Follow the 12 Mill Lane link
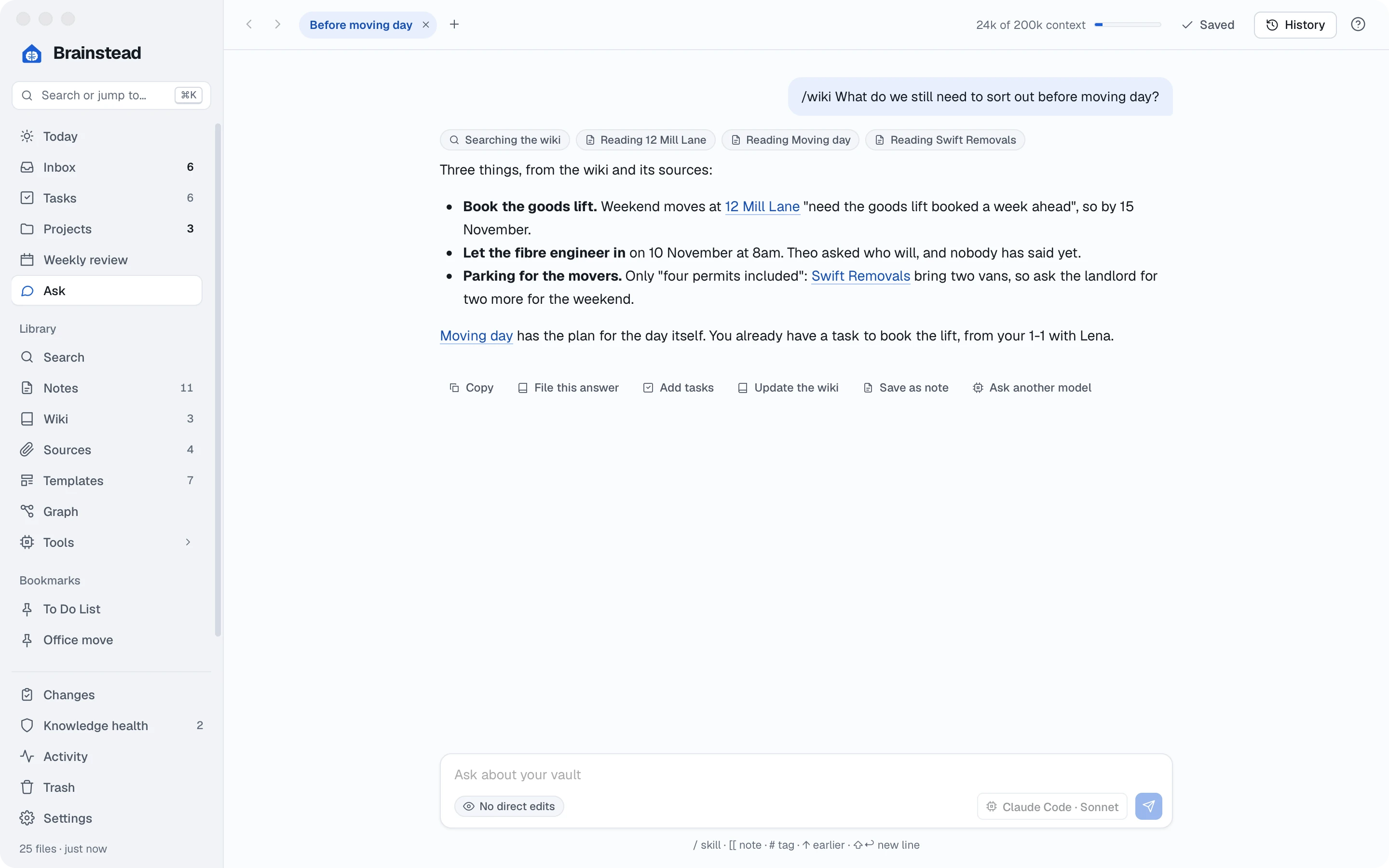The image size is (1389, 868). pos(762,207)
